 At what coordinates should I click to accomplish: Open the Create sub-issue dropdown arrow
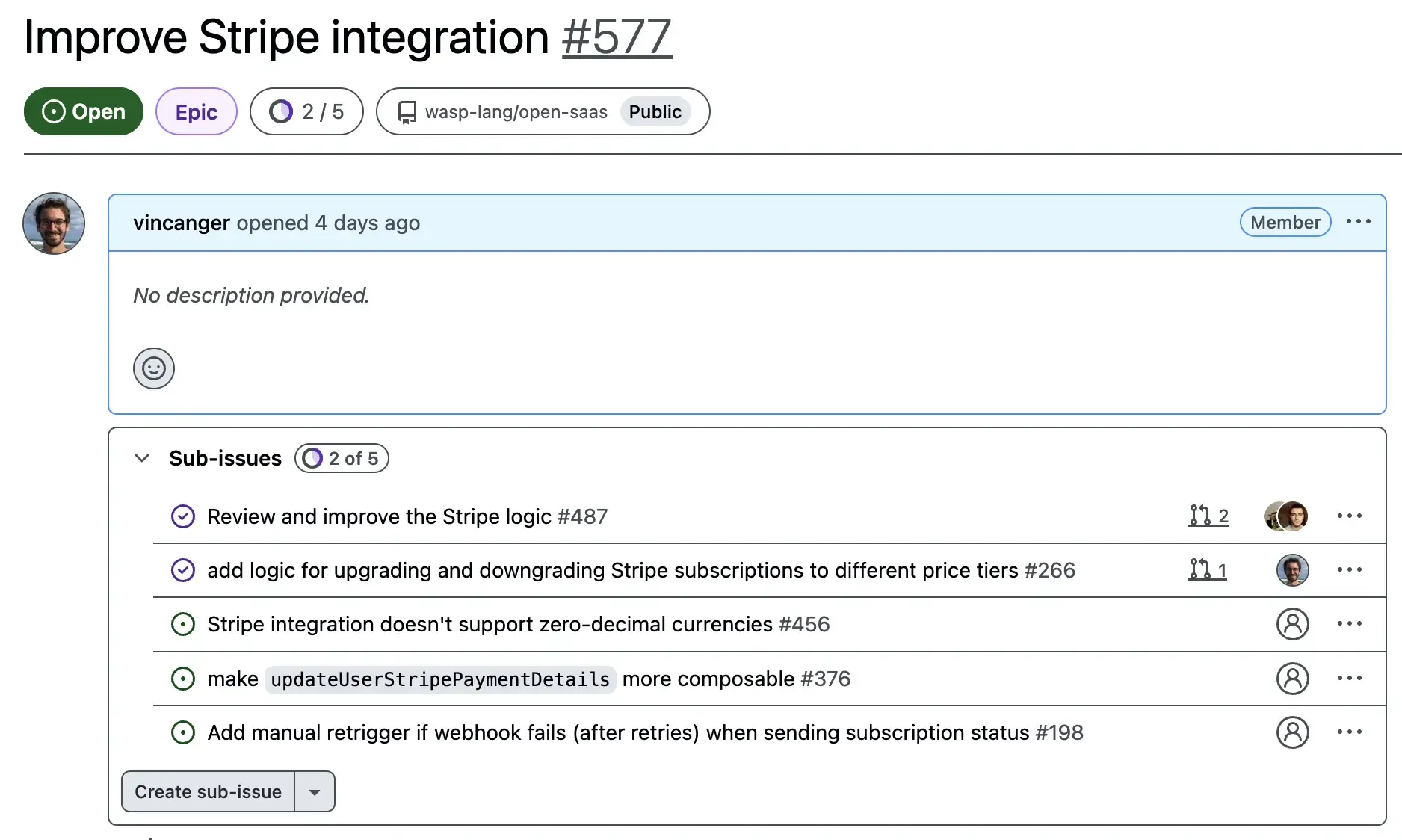315,791
